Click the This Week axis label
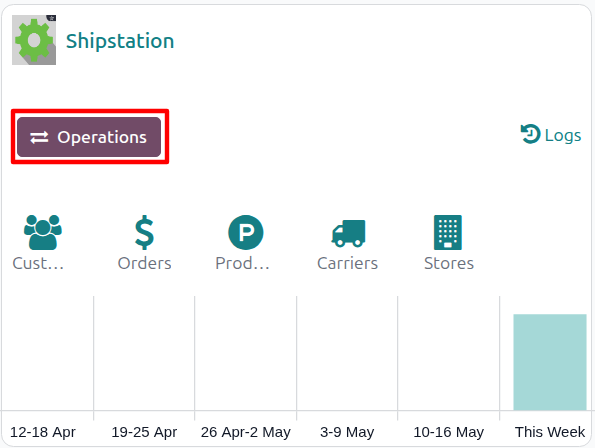This screenshot has width=595, height=448. tap(550, 432)
